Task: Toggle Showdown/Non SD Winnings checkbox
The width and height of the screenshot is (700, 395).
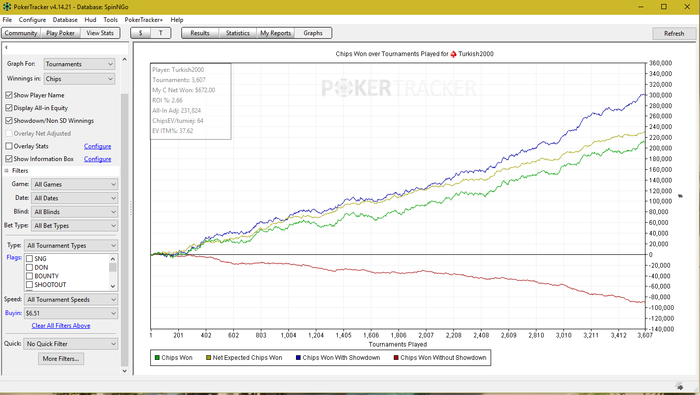Action: pos(8,121)
